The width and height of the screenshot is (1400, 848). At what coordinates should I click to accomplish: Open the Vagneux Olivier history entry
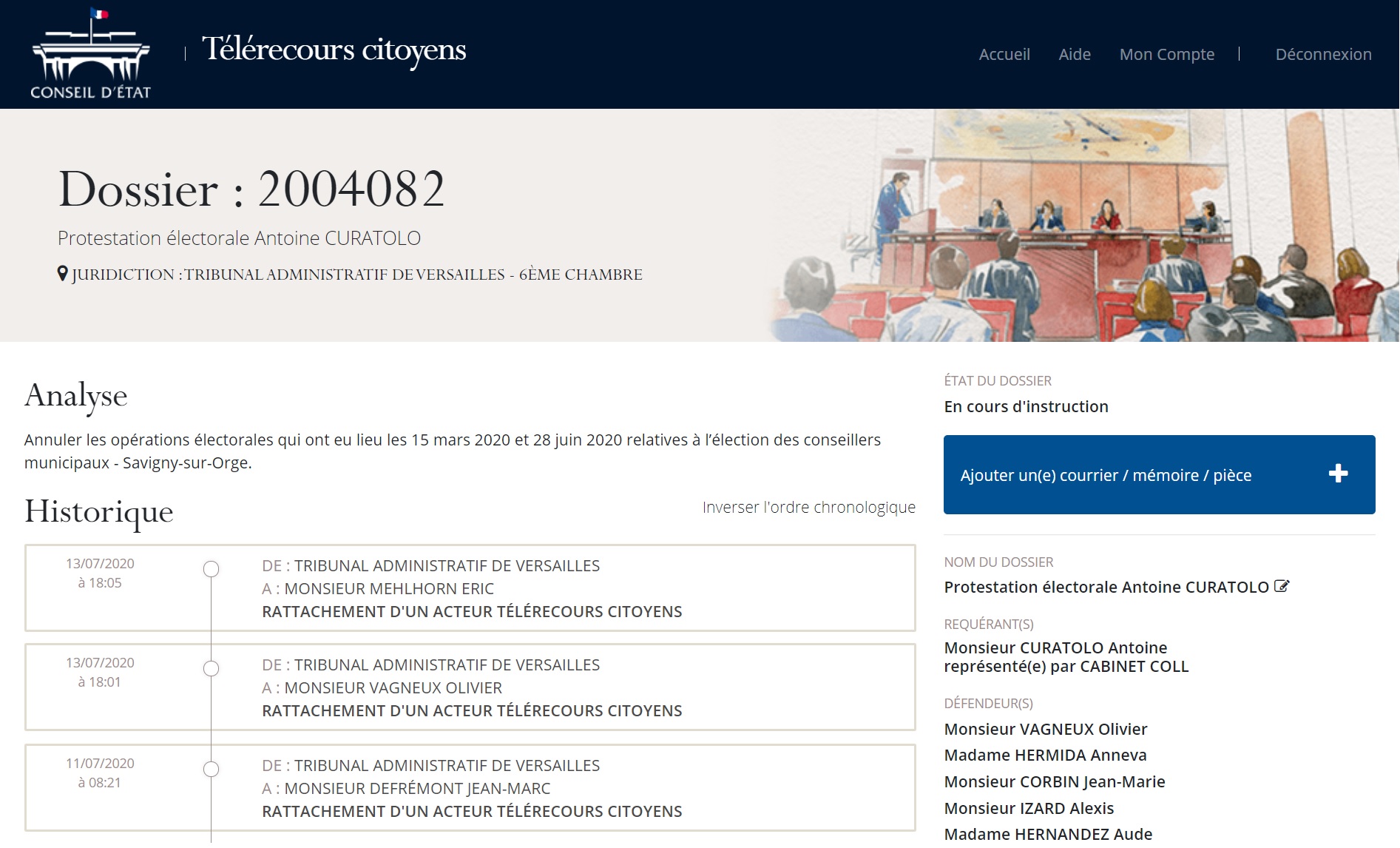tap(471, 688)
